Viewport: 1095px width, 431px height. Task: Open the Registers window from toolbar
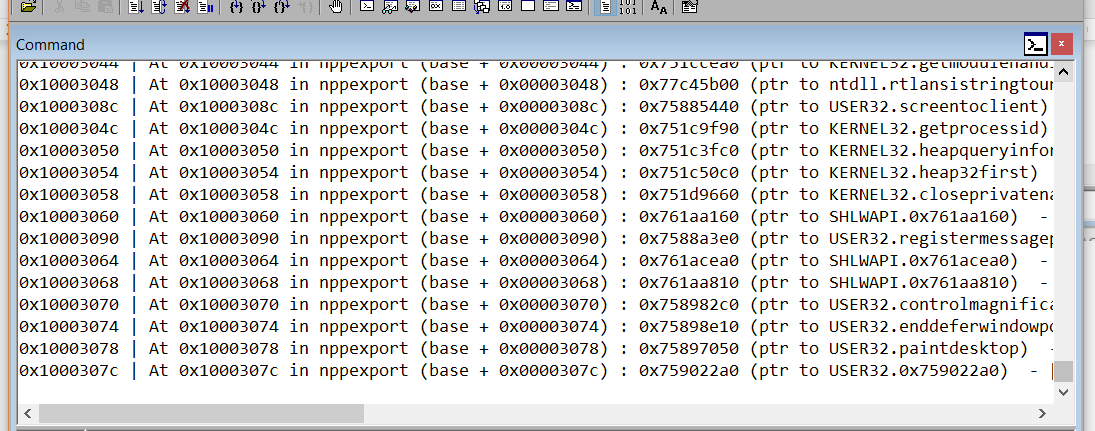pyautogui.click(x=436, y=7)
